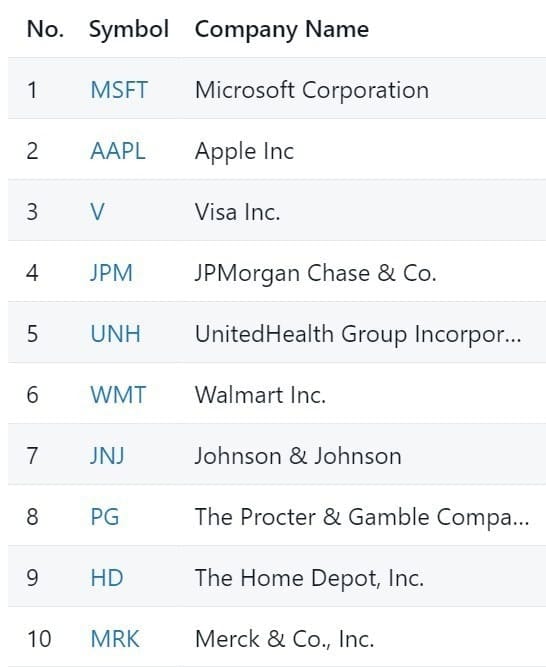Select the Johnson & Johnson row text
Viewport: 546px width, 667px height.
coord(298,456)
